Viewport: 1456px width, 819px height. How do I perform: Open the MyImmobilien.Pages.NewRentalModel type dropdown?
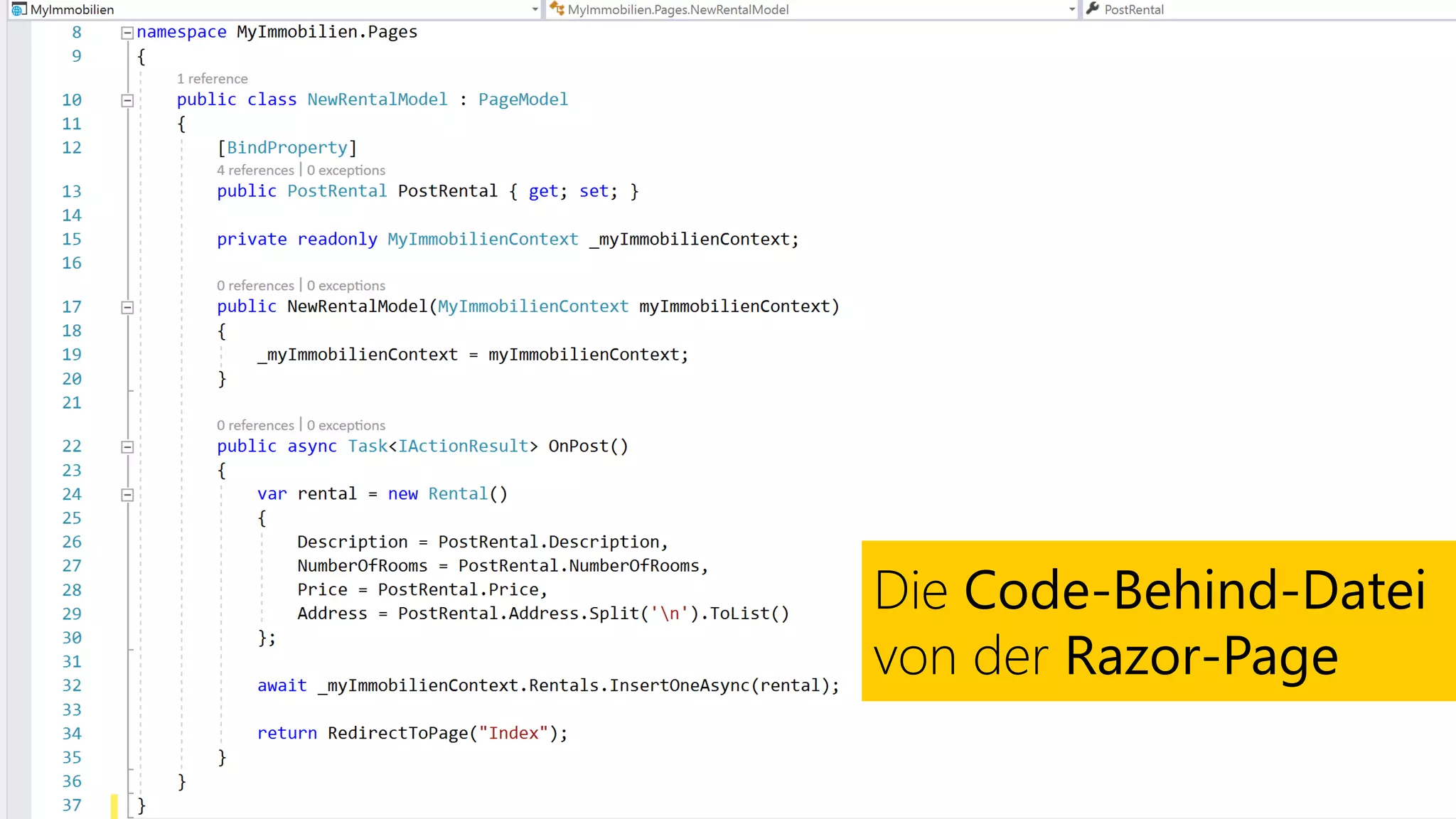(1072, 9)
